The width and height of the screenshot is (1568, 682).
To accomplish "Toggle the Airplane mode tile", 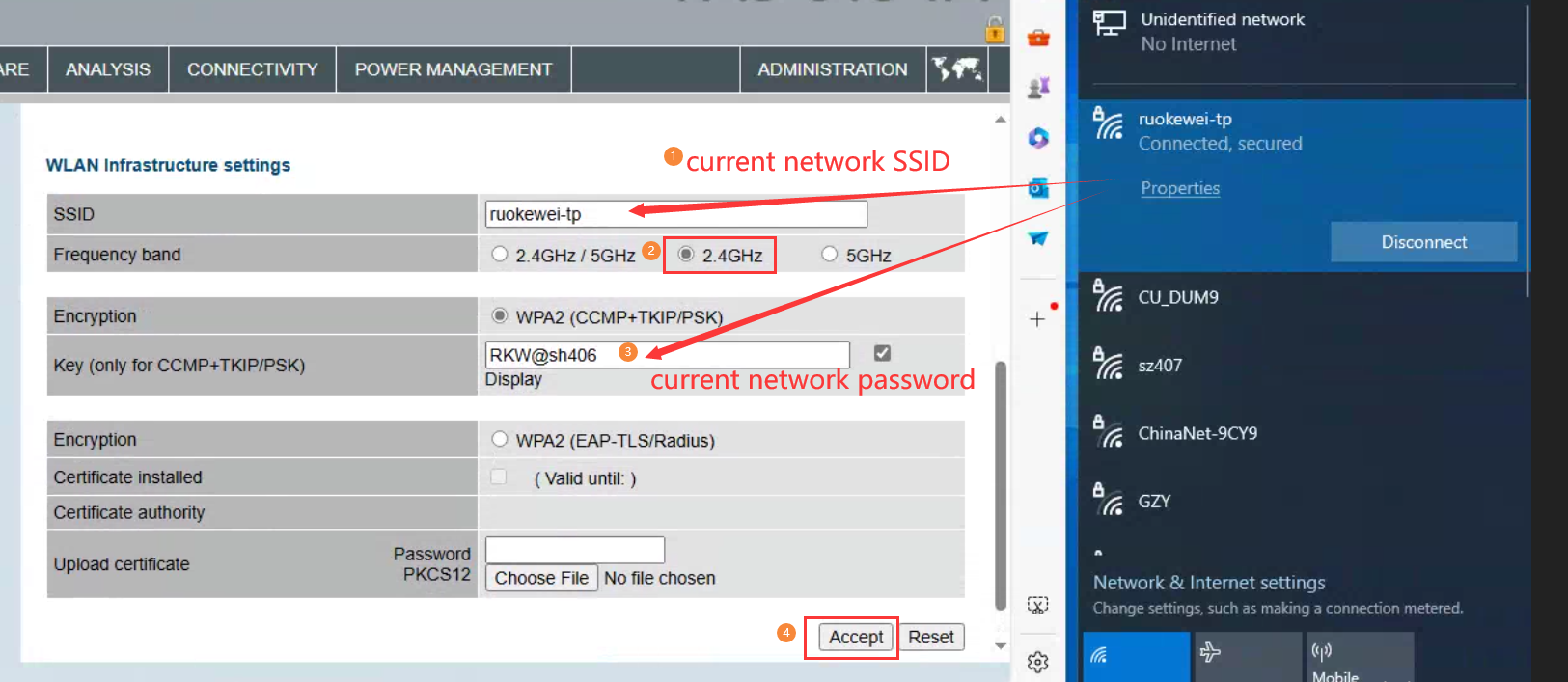I will tap(1249, 657).
